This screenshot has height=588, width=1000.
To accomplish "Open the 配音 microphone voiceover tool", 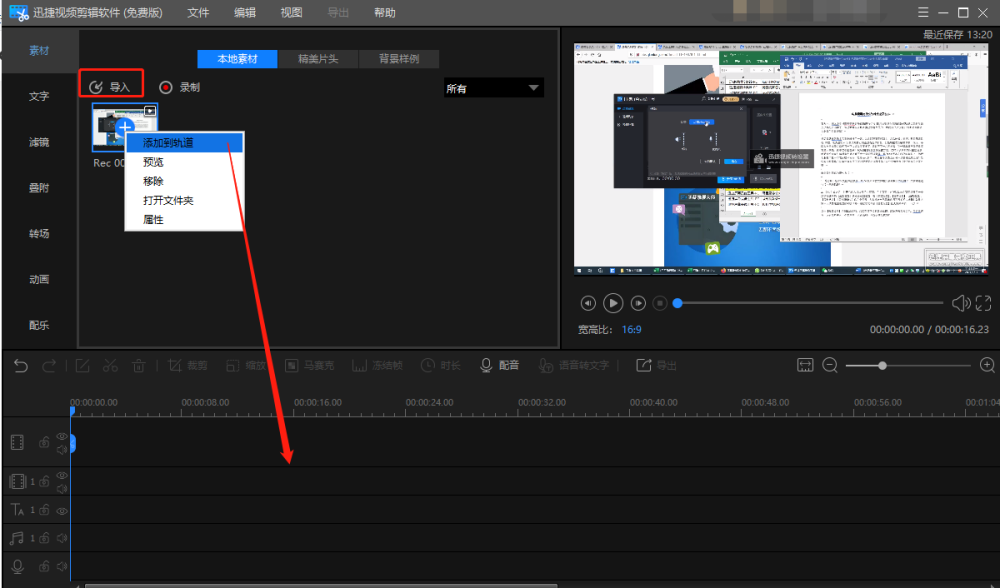I will (x=499, y=365).
